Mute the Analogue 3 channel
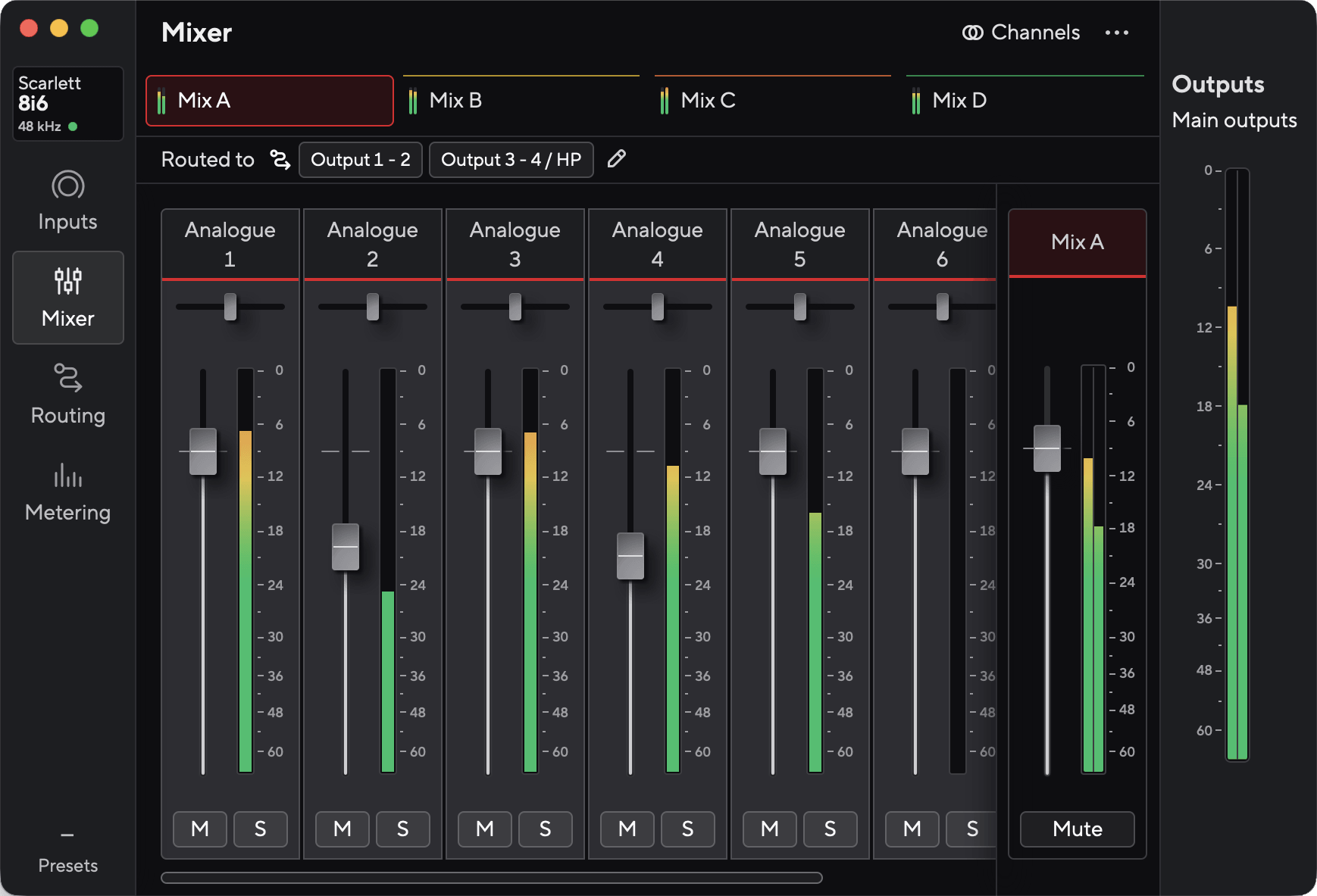The image size is (1317, 896). coord(485,829)
